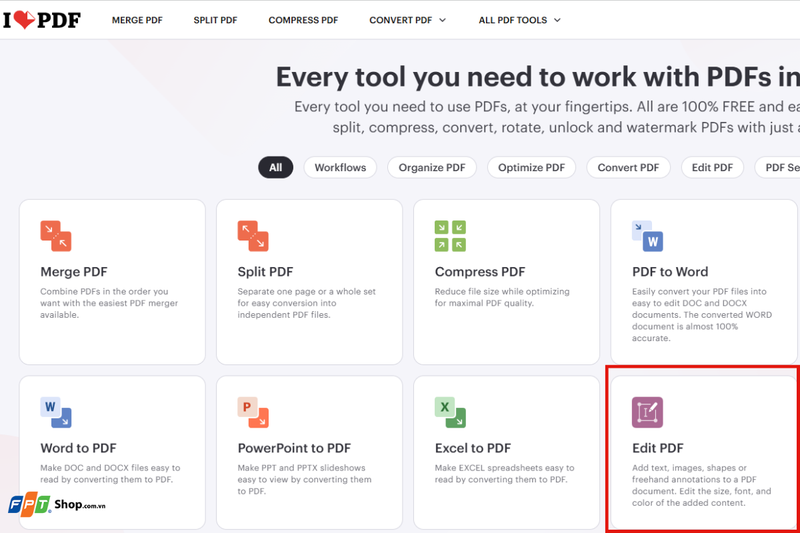Select the Workflows filter pill
800x533 pixels.
click(340, 167)
